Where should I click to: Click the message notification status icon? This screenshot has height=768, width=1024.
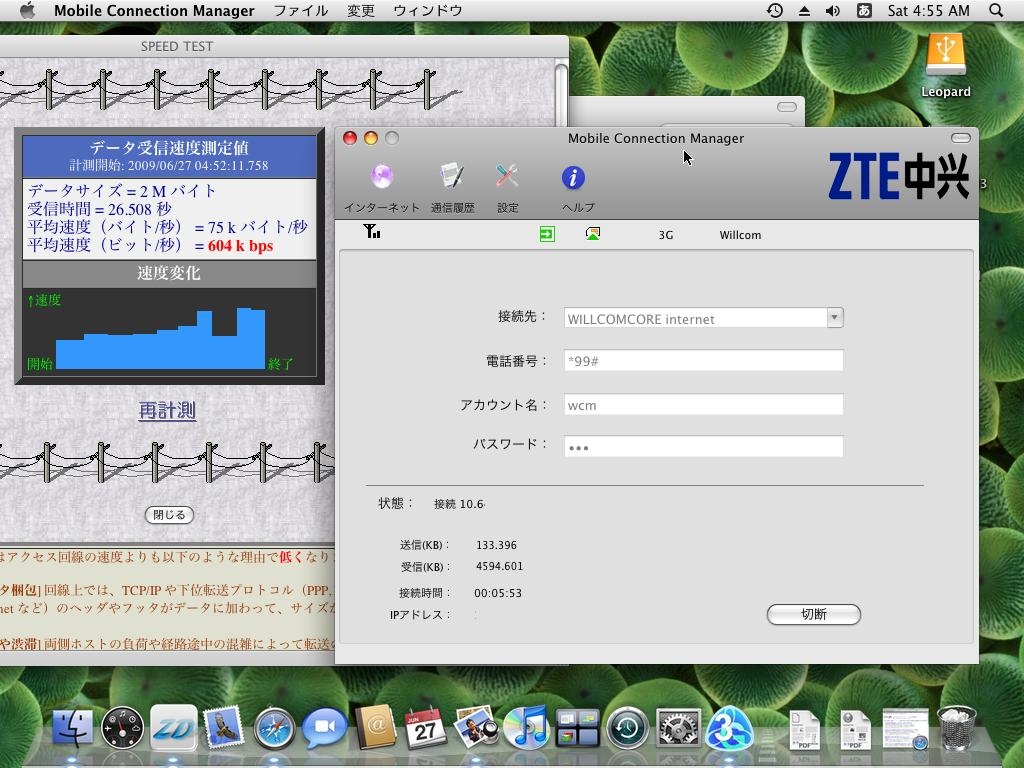[593, 234]
